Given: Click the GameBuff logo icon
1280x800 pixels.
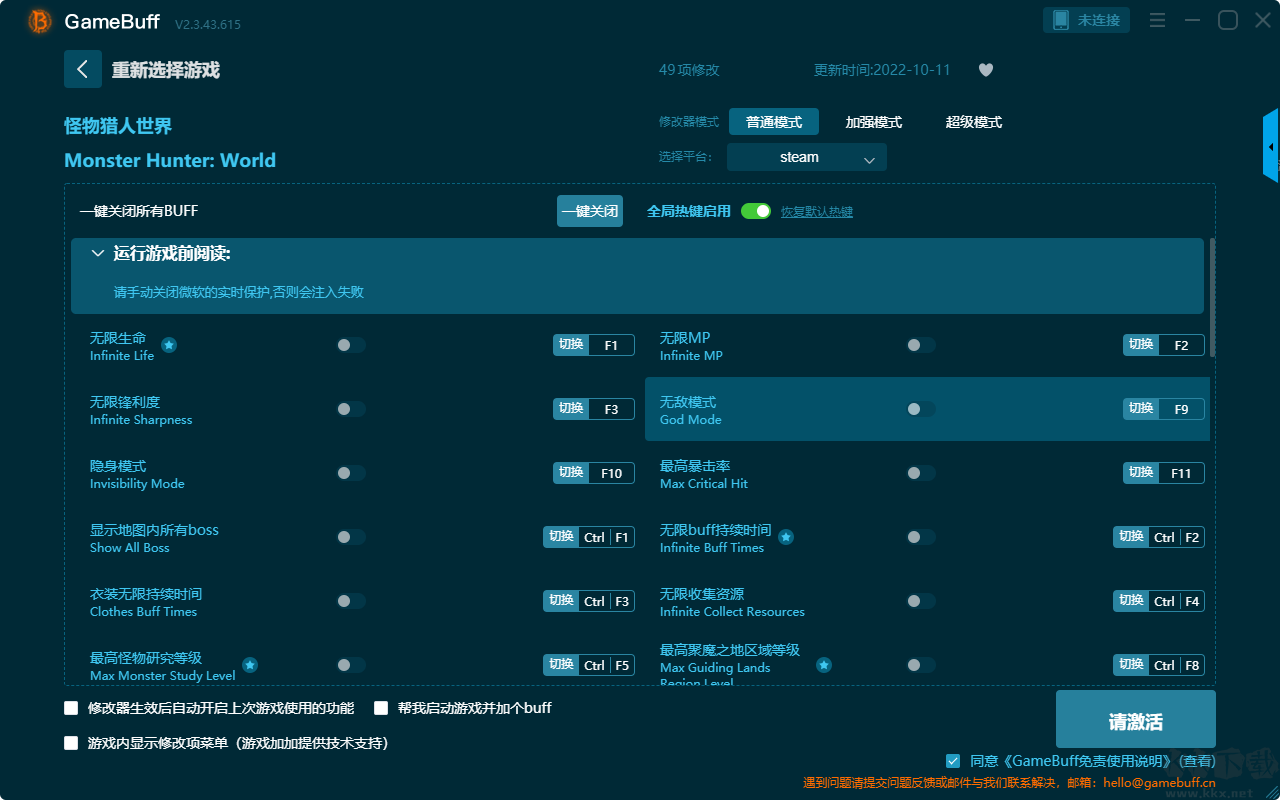Looking at the screenshot, I should pos(40,21).
